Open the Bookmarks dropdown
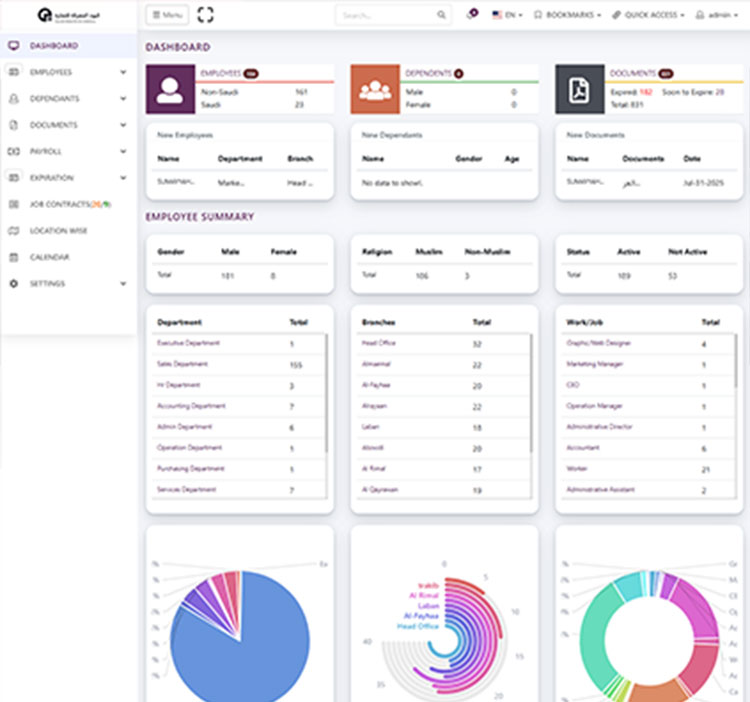Image resolution: width=750 pixels, height=702 pixels. (x=568, y=15)
